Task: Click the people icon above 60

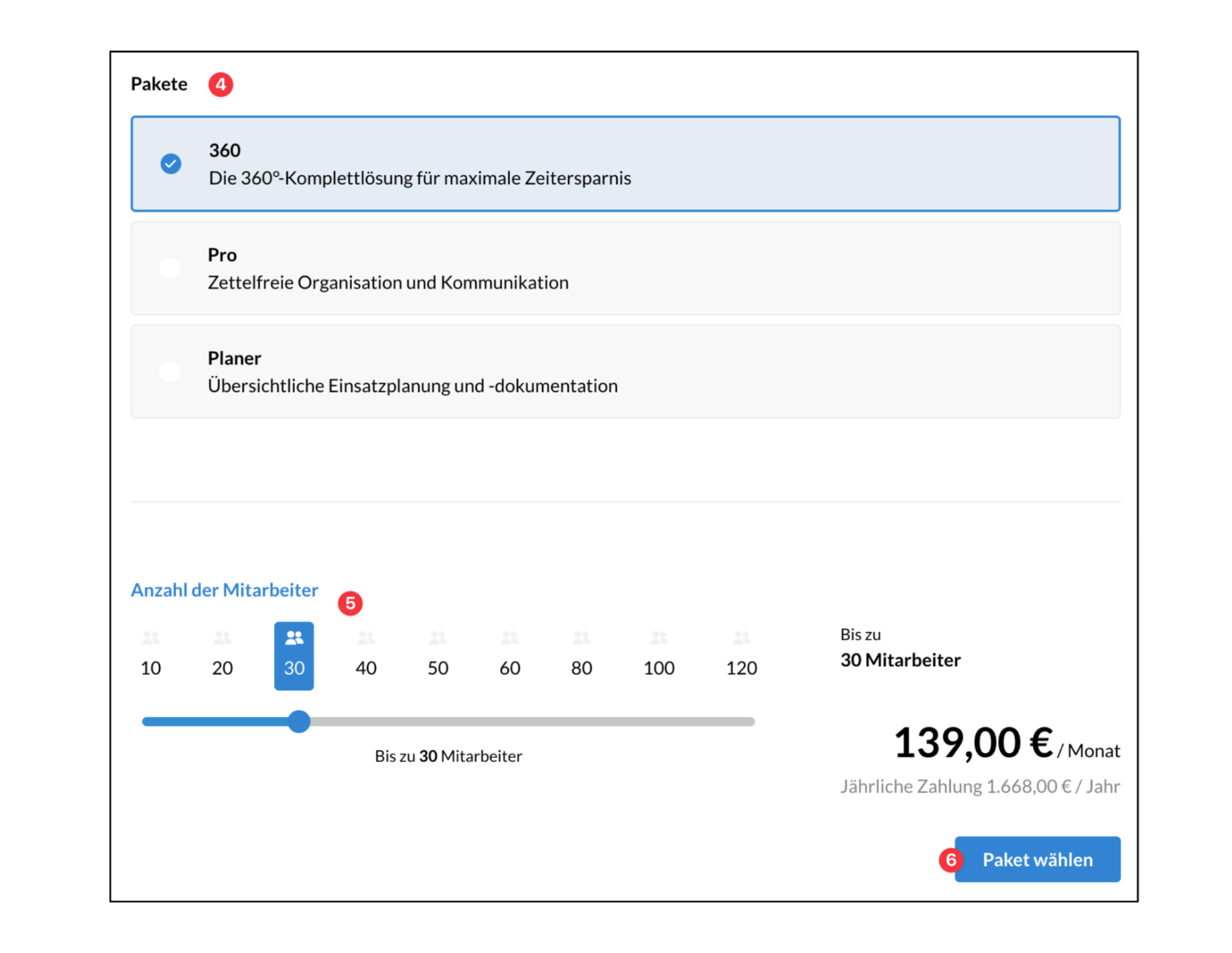Action: [x=509, y=637]
